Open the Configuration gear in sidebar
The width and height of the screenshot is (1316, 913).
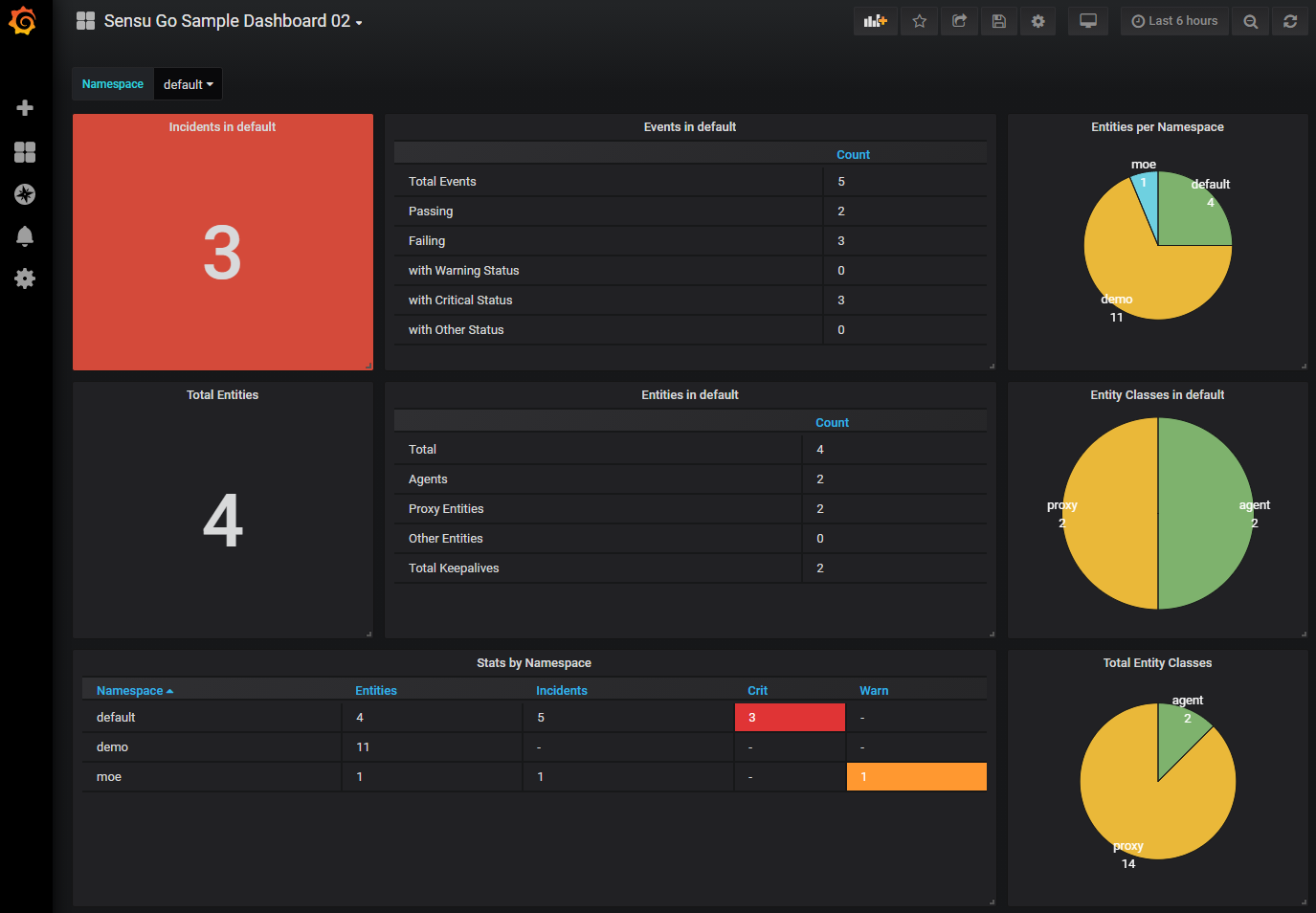[x=26, y=278]
